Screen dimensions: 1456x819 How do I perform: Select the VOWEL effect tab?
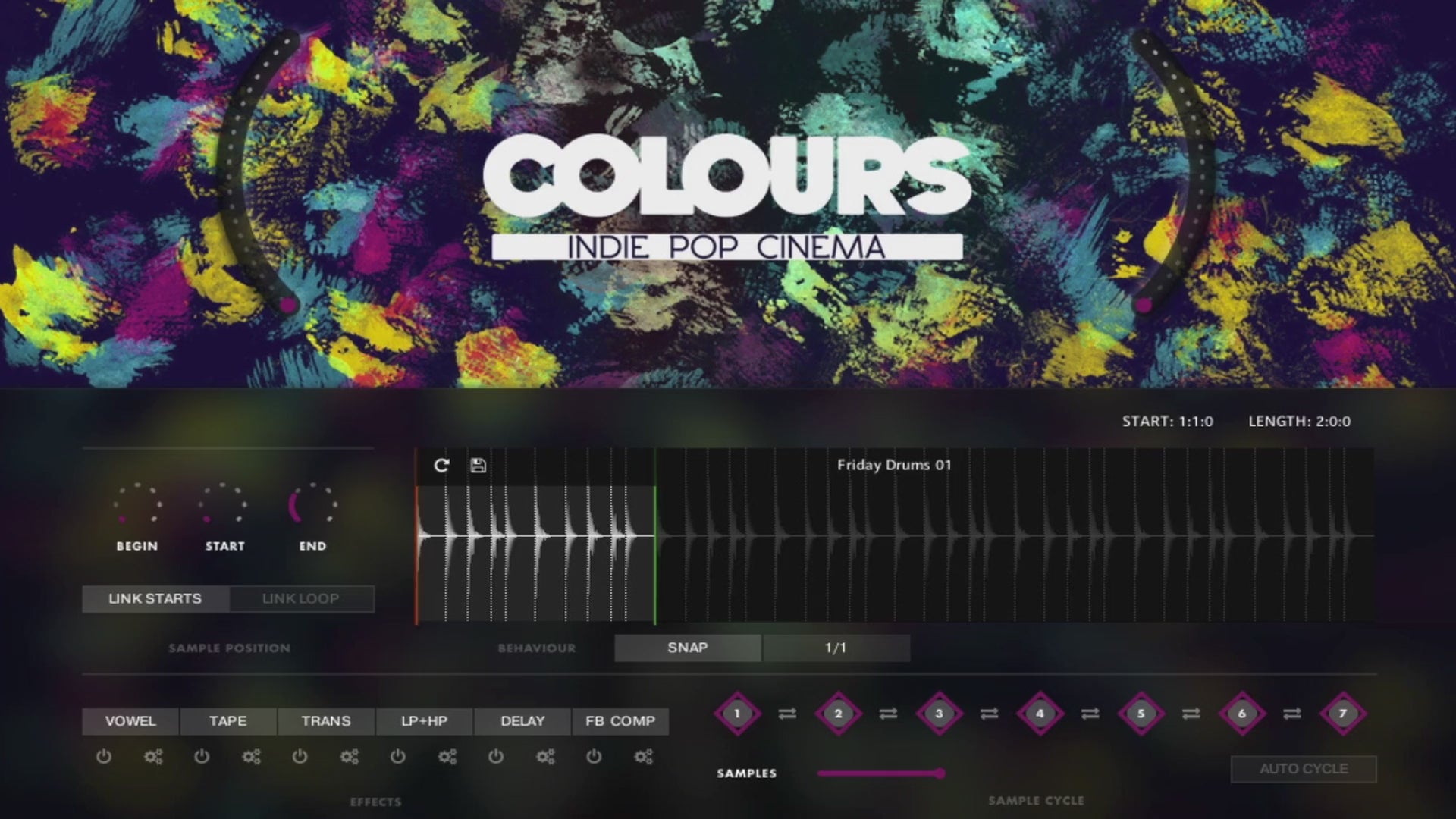(130, 721)
